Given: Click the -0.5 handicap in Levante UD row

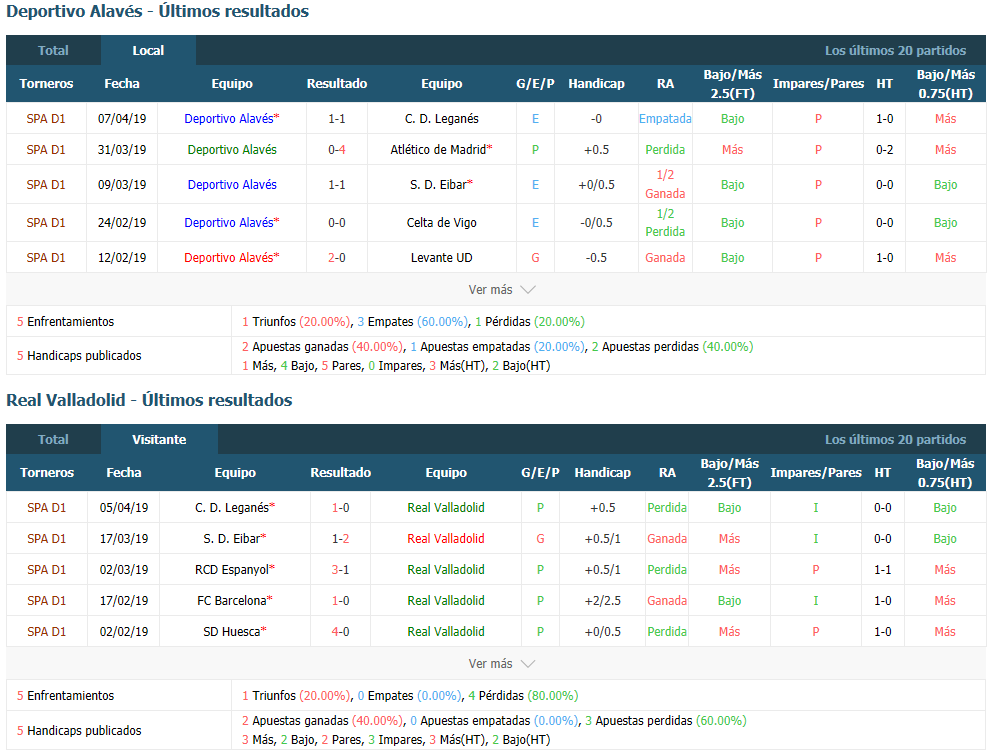Looking at the screenshot, I should coord(596,258).
